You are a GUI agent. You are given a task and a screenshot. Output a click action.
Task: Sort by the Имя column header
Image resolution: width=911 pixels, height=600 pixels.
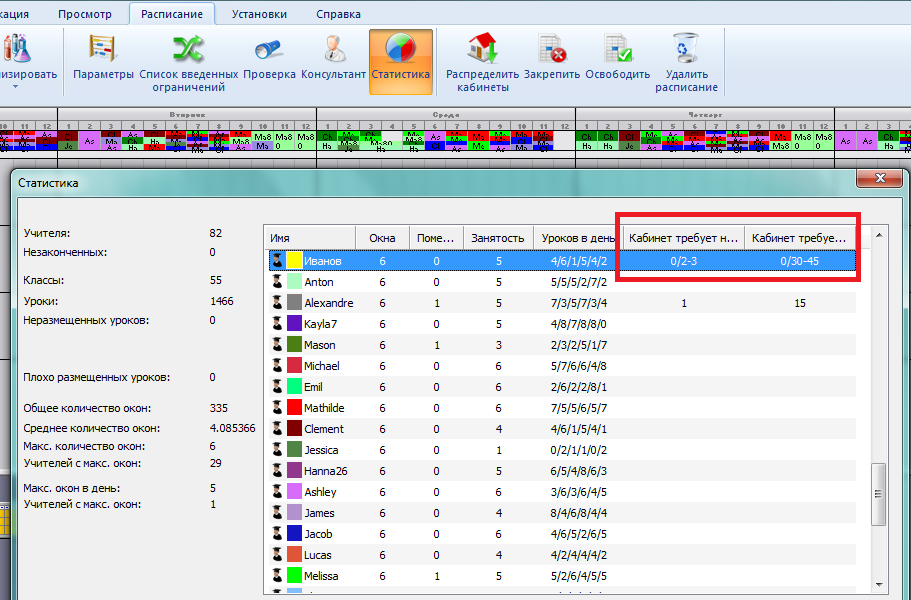[310, 238]
